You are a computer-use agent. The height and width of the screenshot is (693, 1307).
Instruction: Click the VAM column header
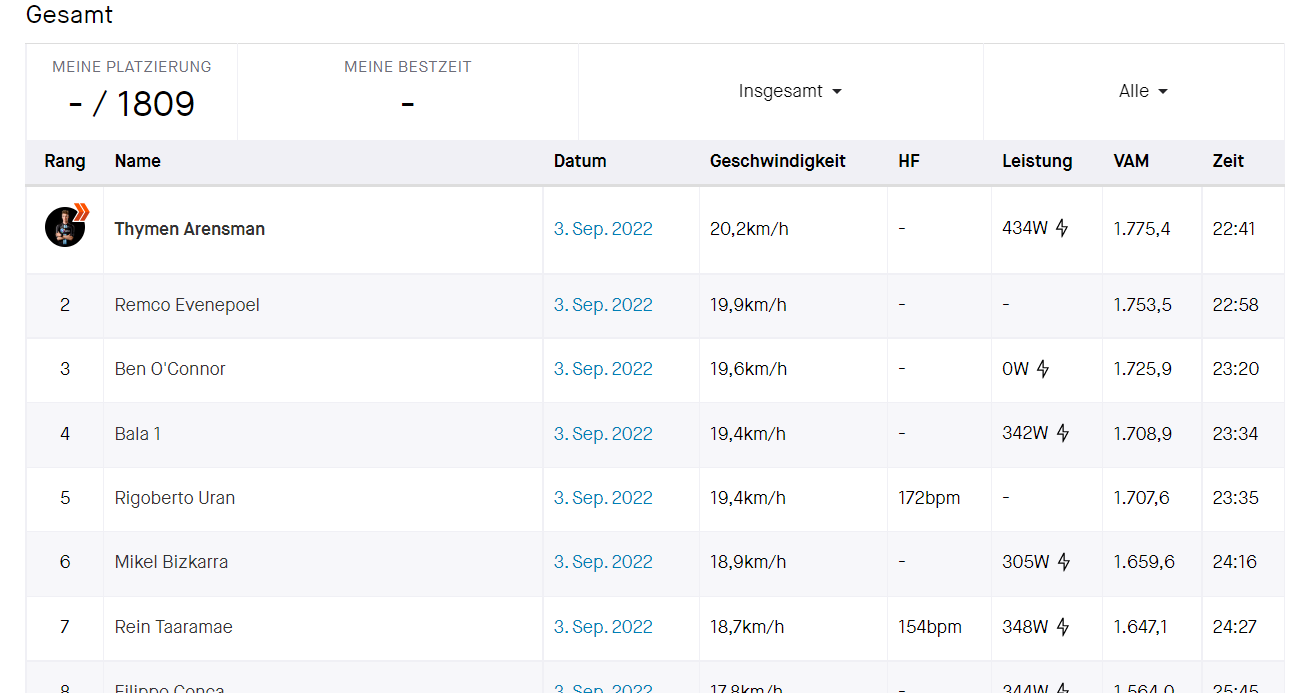(x=1131, y=161)
